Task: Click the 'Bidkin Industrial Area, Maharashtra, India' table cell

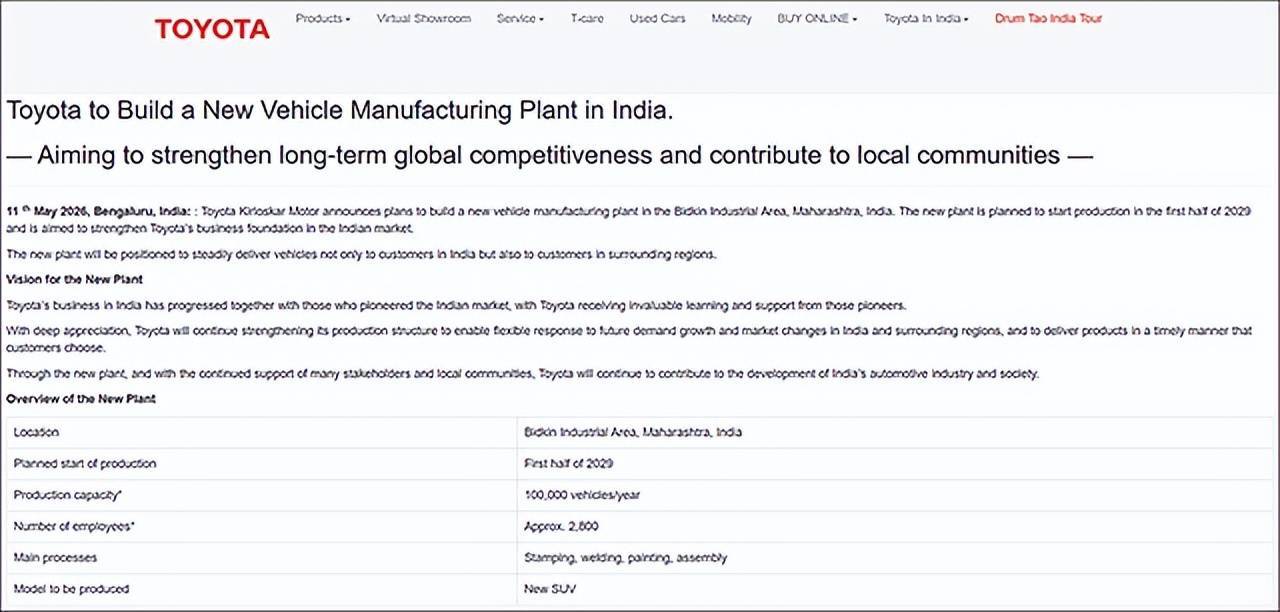Action: [x=895, y=432]
